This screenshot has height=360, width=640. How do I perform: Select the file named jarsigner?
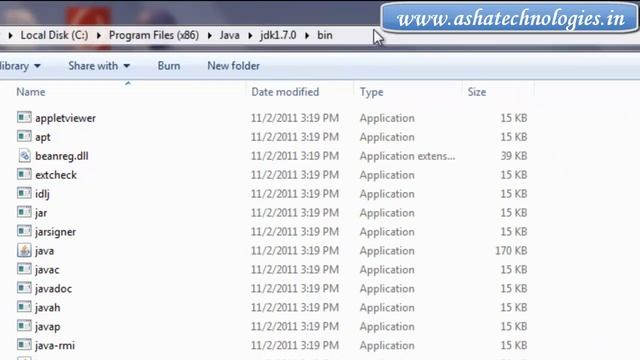click(56, 232)
